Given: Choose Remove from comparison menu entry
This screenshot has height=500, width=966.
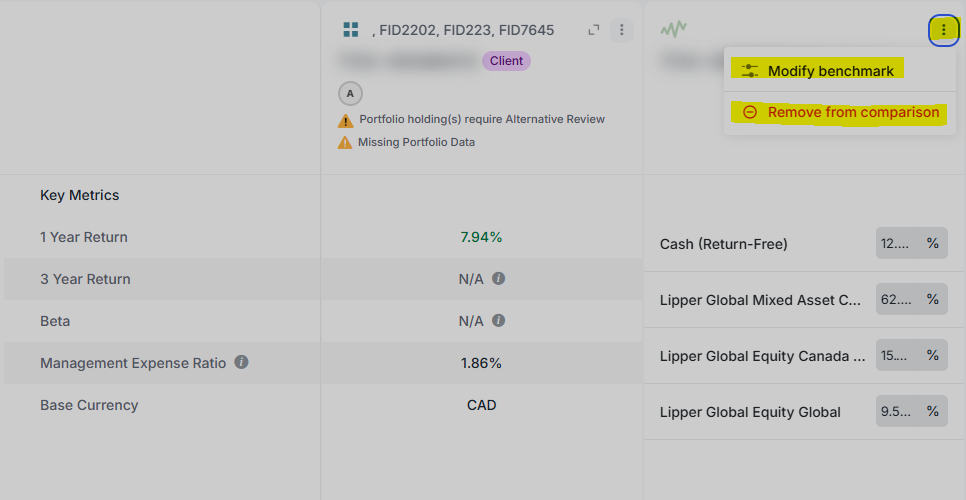Looking at the screenshot, I should (x=840, y=112).
